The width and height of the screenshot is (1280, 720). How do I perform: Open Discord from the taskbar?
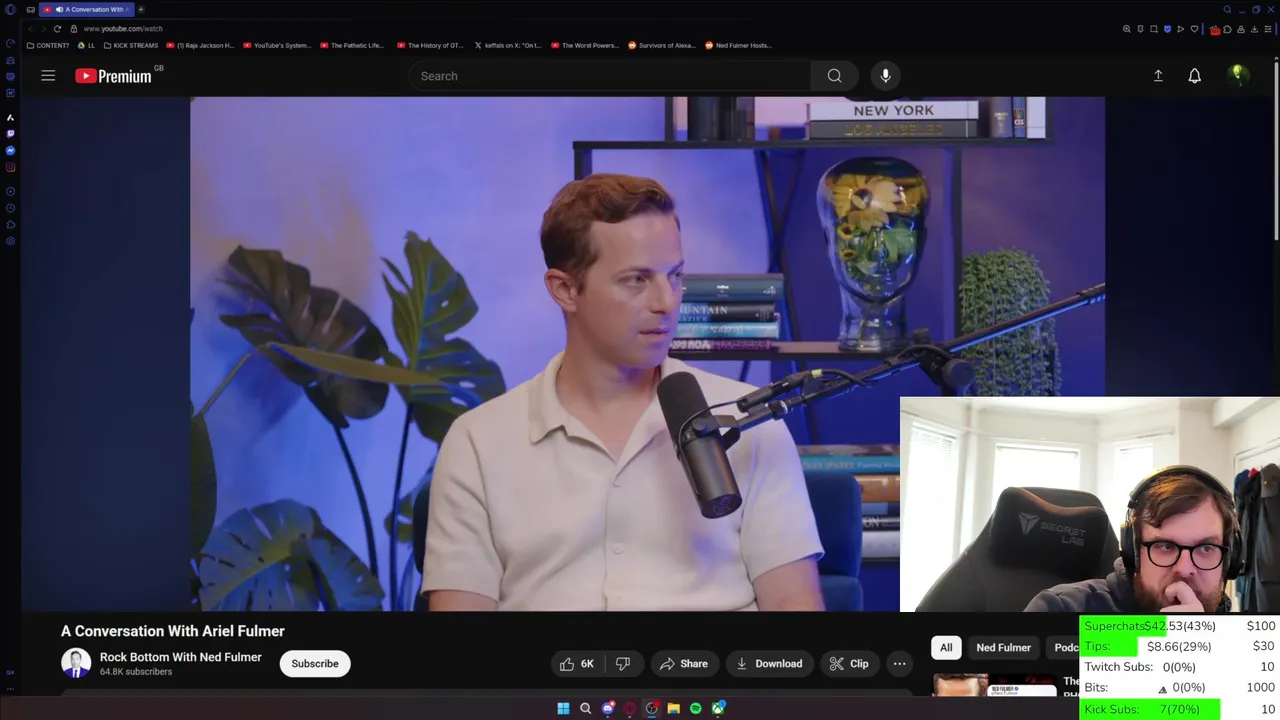point(608,708)
